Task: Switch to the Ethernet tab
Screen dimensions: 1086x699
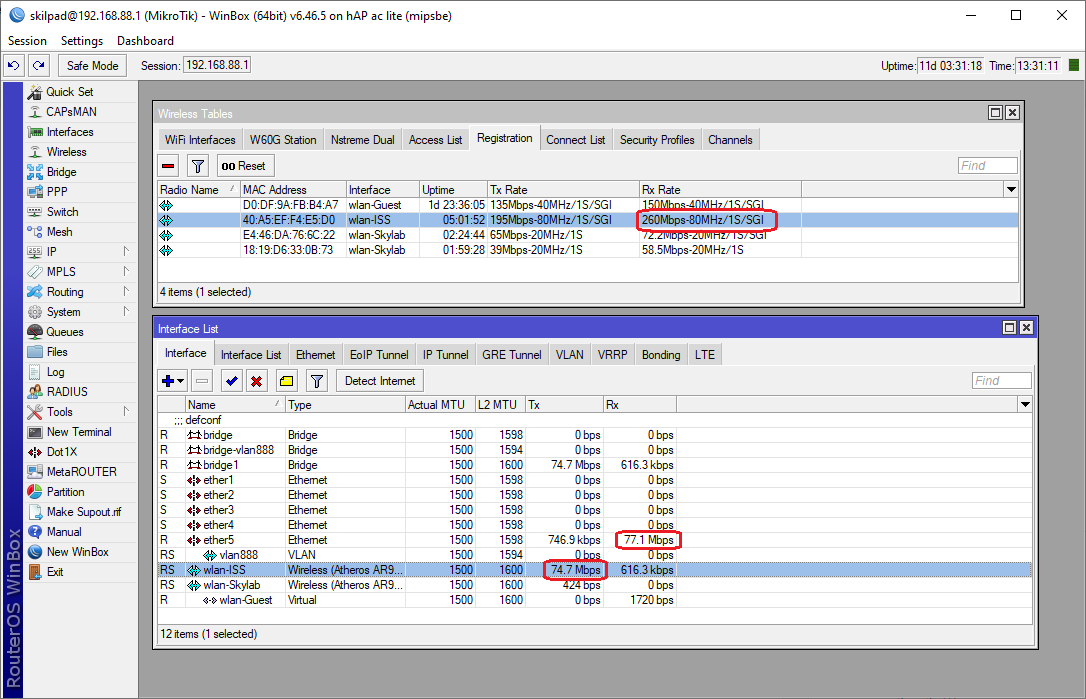Action: 316,355
